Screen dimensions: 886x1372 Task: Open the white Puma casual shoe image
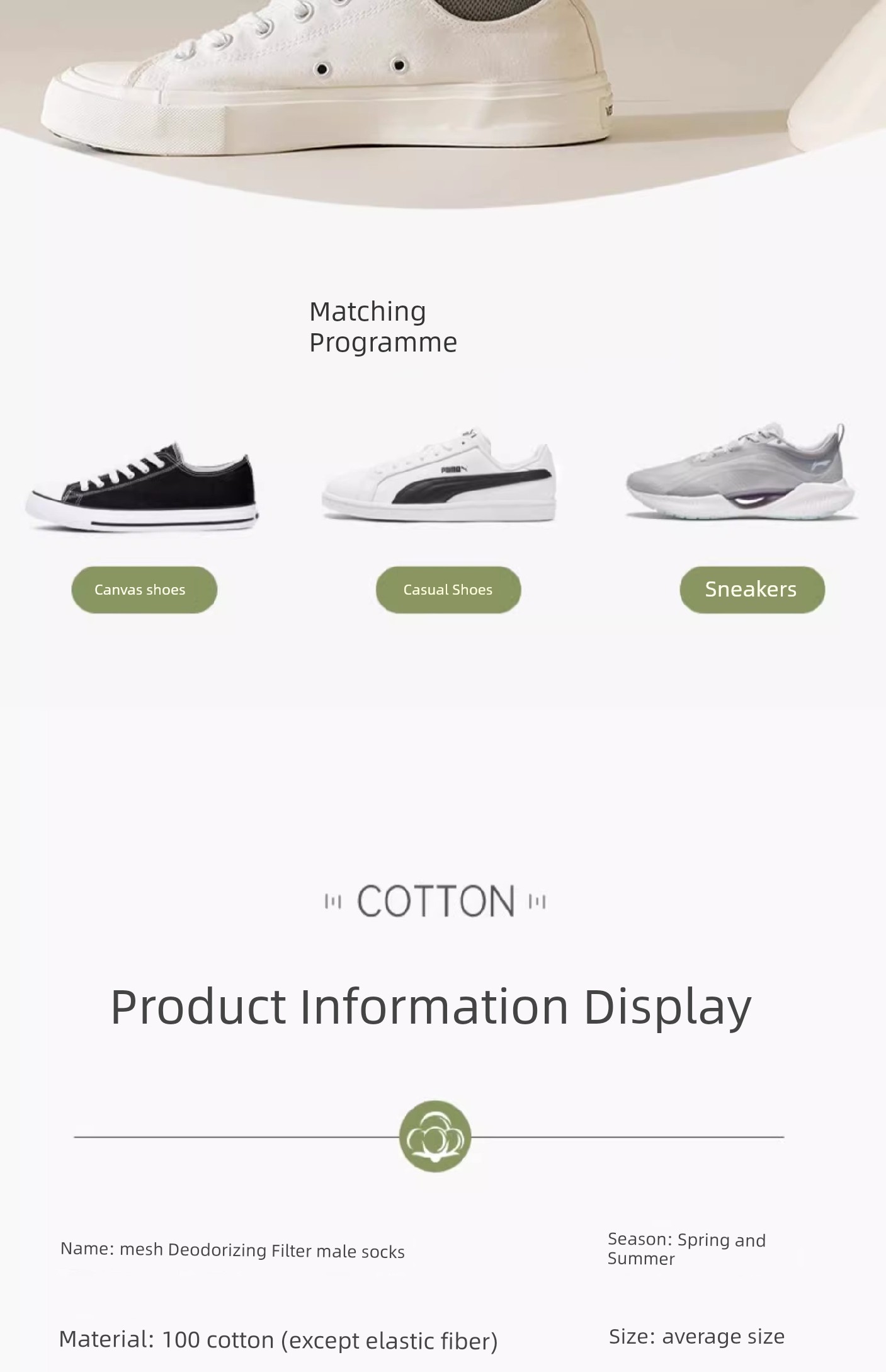439,475
